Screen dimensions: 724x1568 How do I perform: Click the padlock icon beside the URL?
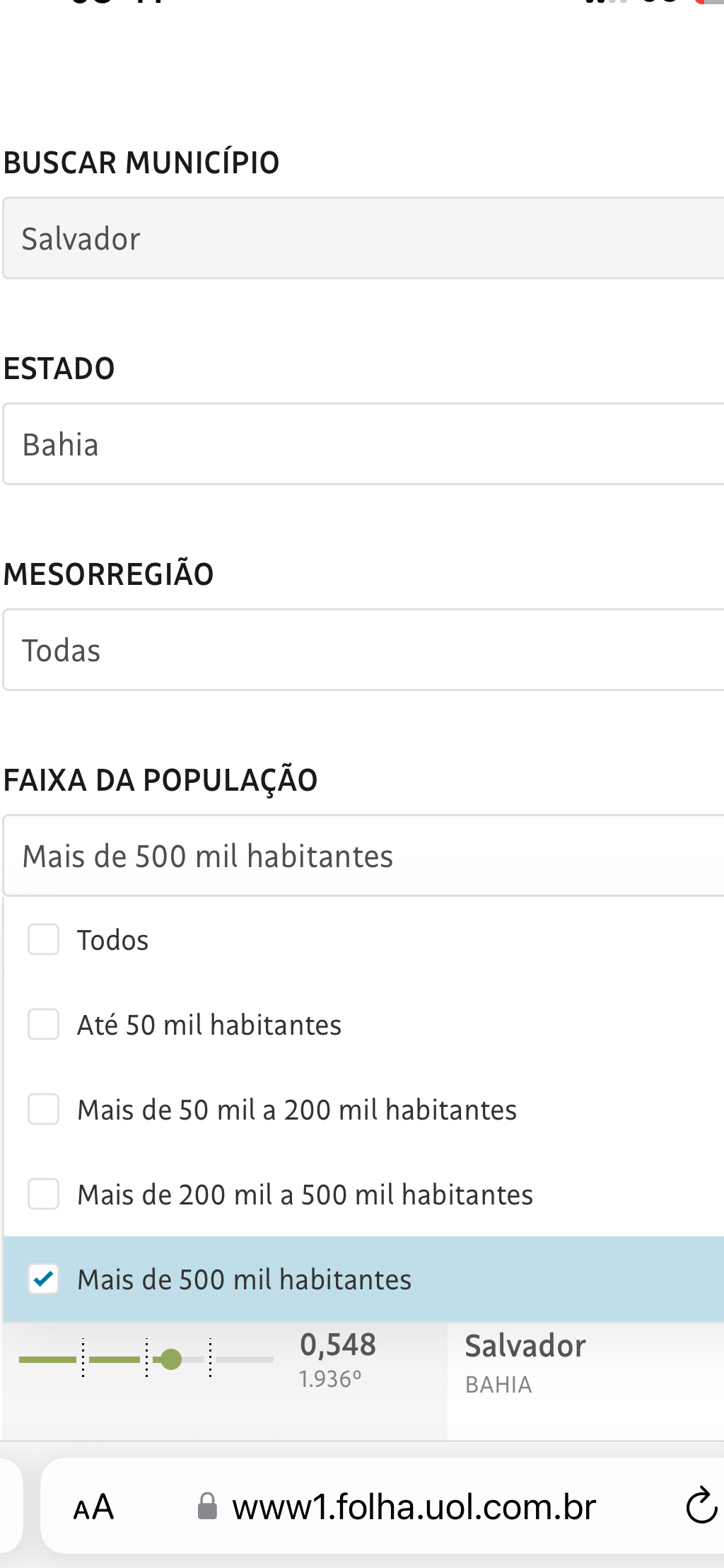[x=206, y=1506]
